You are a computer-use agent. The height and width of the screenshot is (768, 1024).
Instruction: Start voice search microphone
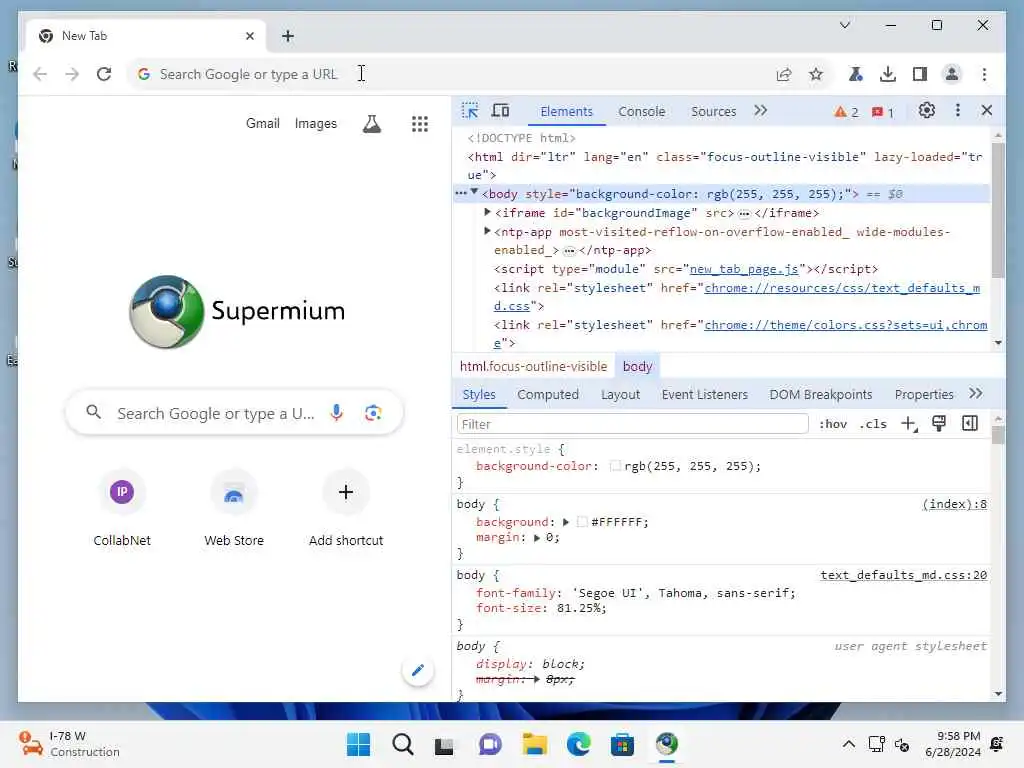click(336, 413)
